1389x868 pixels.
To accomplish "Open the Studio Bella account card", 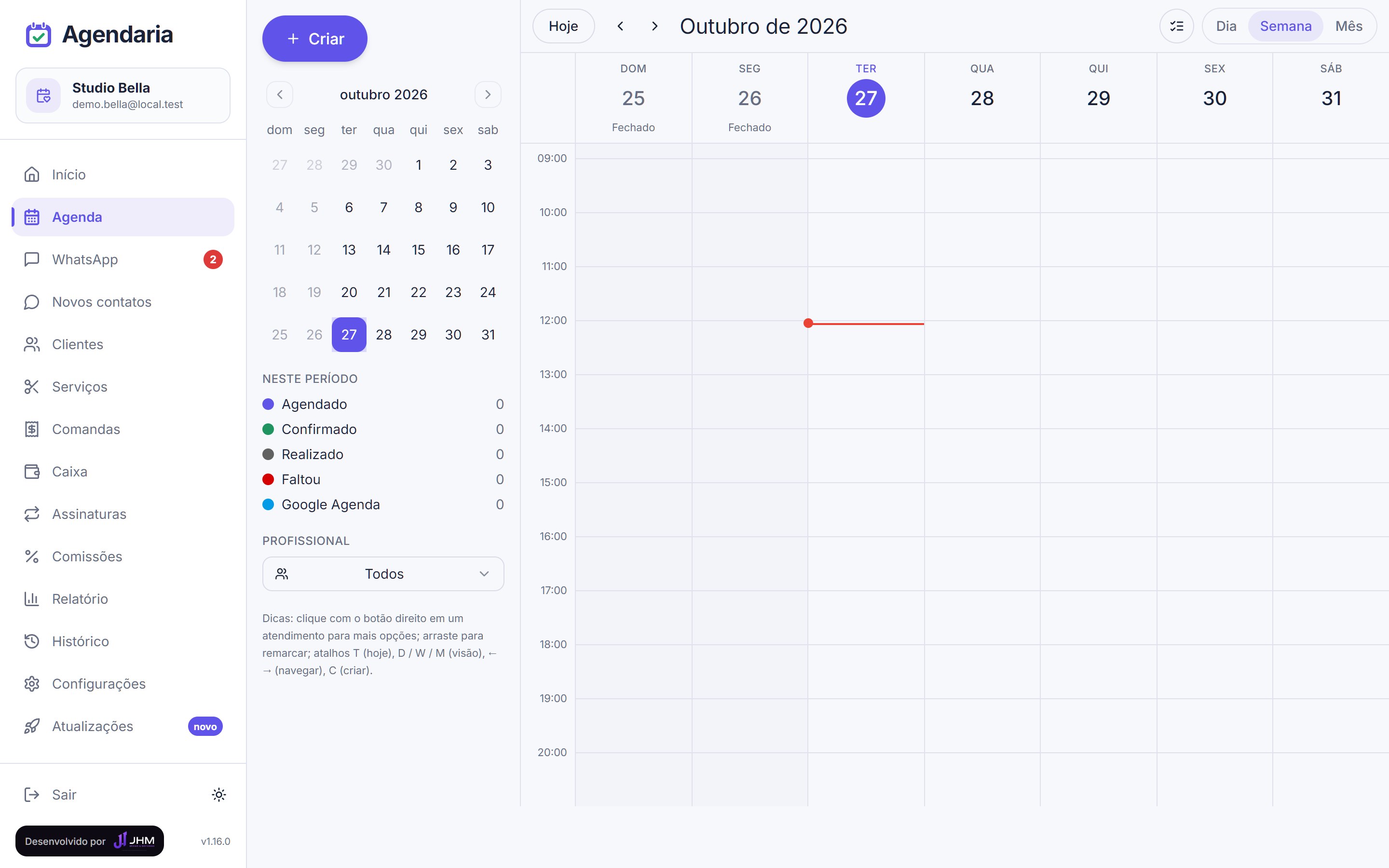I will click(x=123, y=95).
